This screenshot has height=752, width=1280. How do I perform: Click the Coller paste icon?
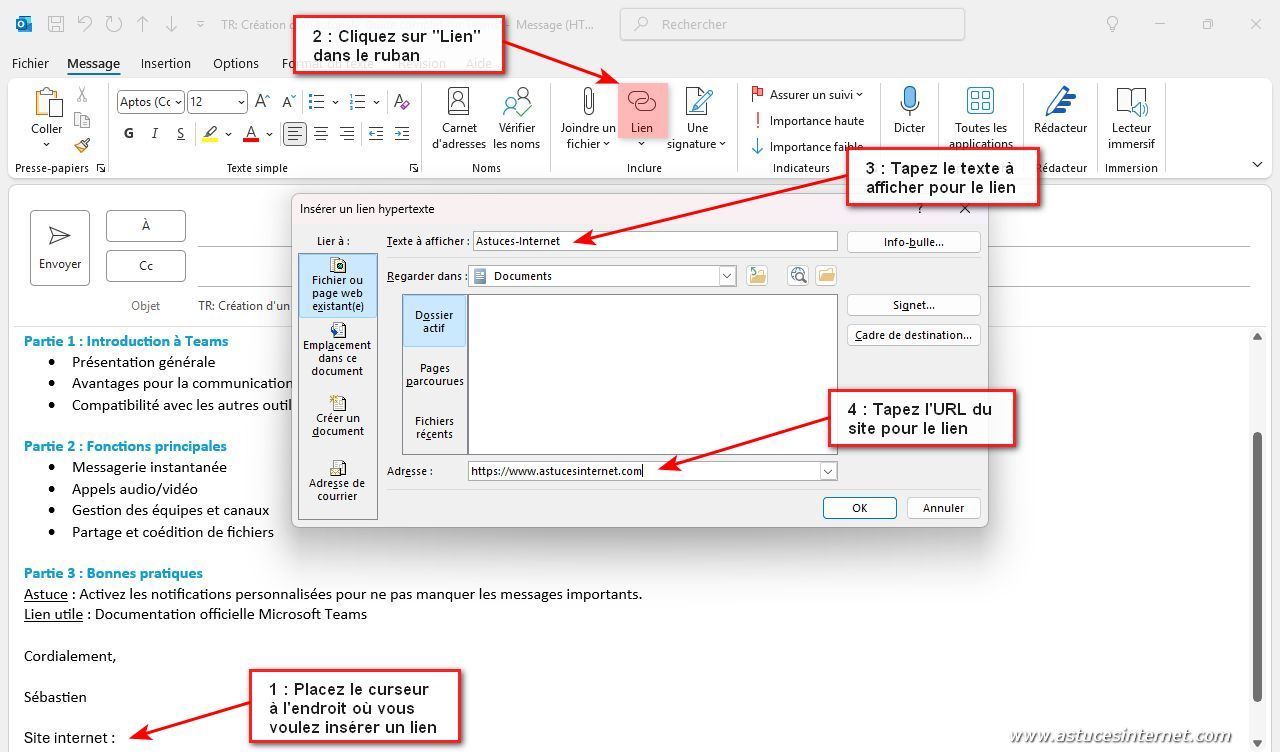(47, 103)
